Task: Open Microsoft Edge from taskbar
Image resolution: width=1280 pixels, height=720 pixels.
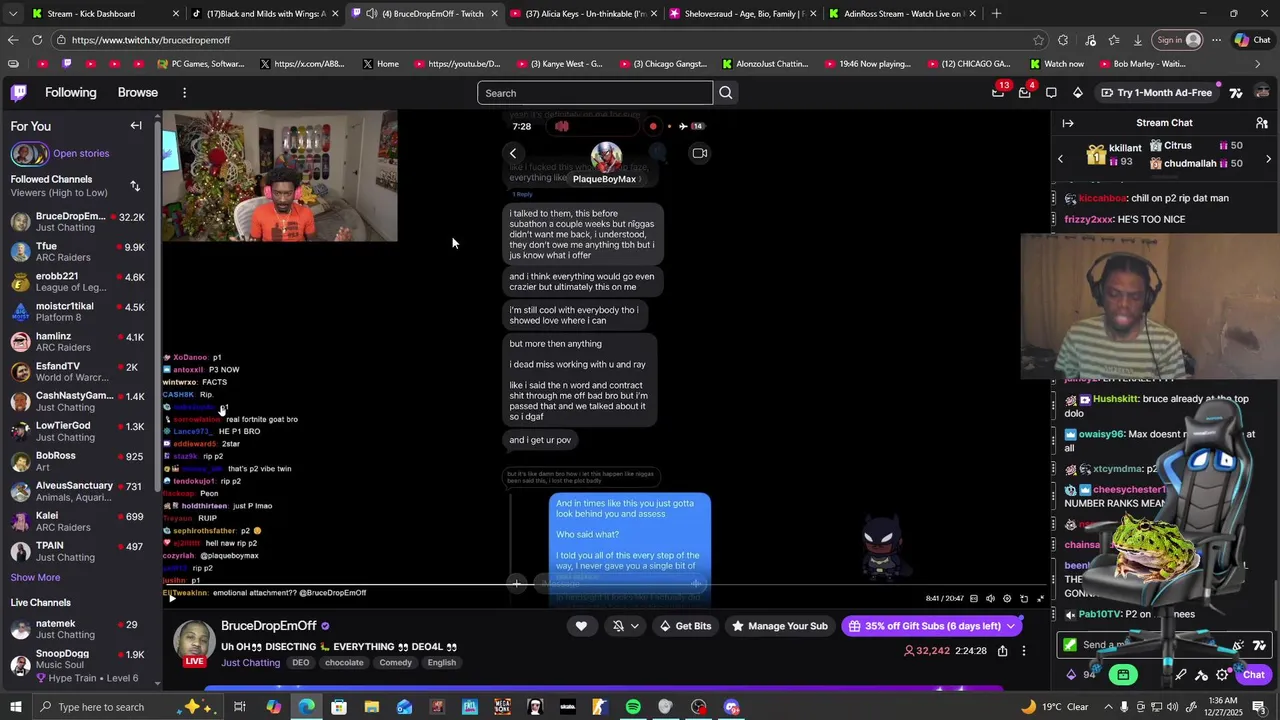Action: tap(306, 707)
